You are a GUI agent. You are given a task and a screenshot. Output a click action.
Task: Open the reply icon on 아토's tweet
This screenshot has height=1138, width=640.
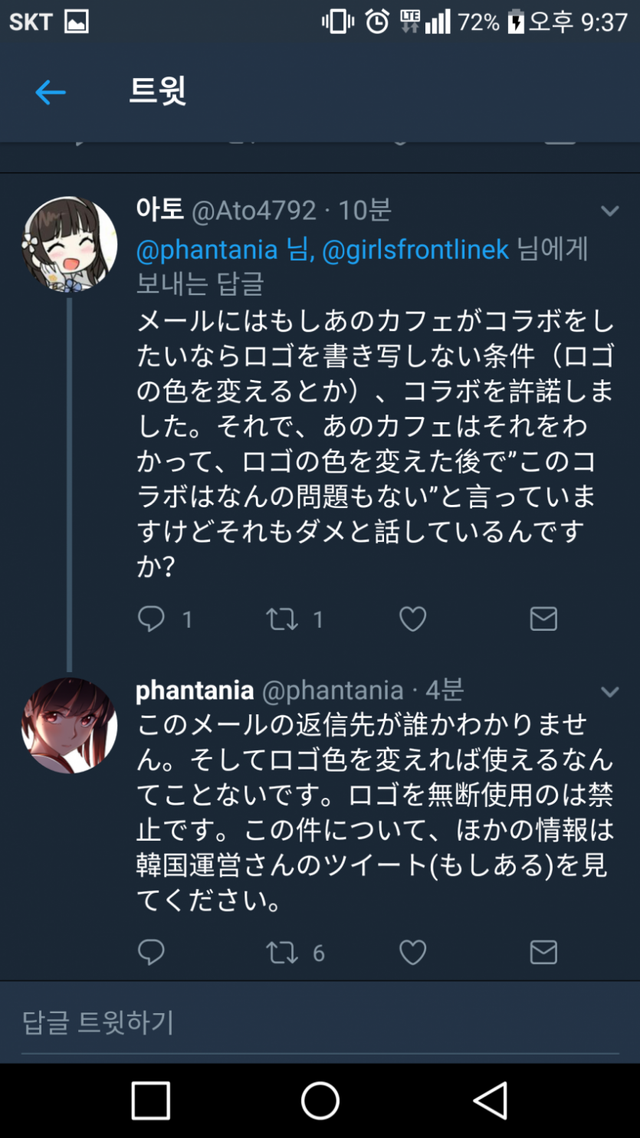(x=150, y=618)
